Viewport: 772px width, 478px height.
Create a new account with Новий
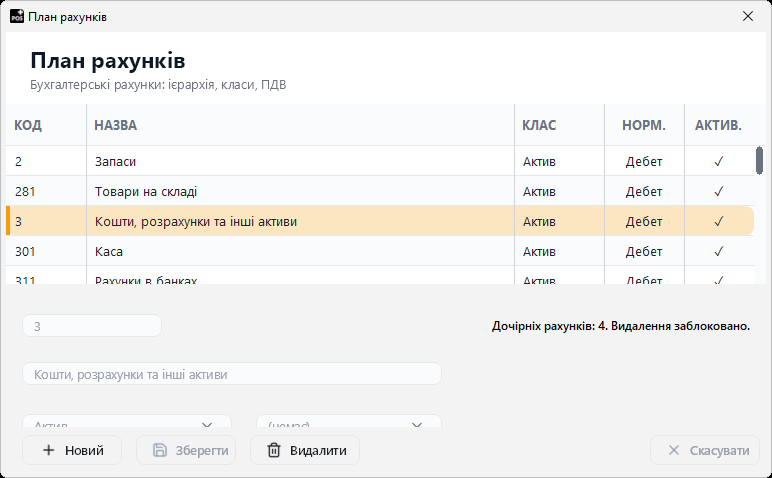click(72, 450)
